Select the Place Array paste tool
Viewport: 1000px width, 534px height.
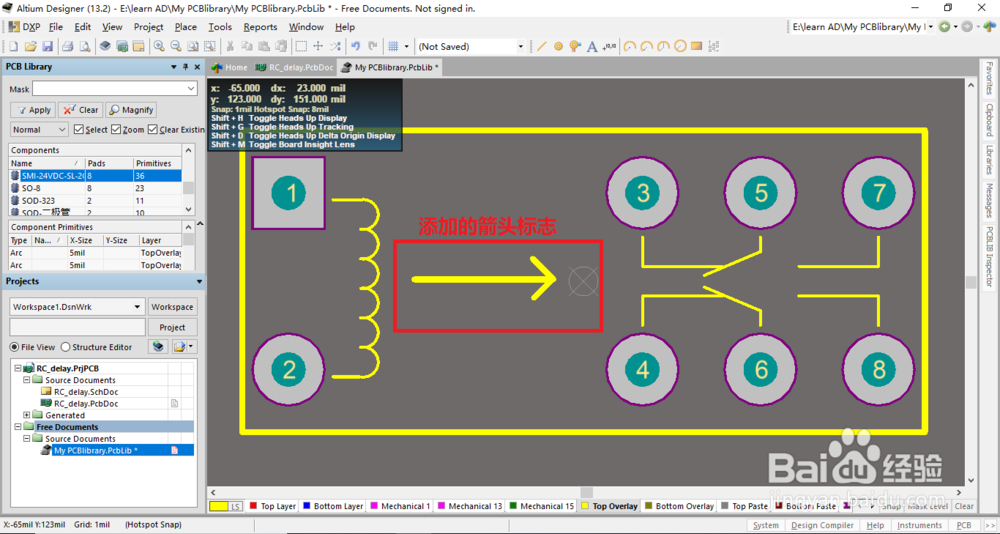pos(714,47)
